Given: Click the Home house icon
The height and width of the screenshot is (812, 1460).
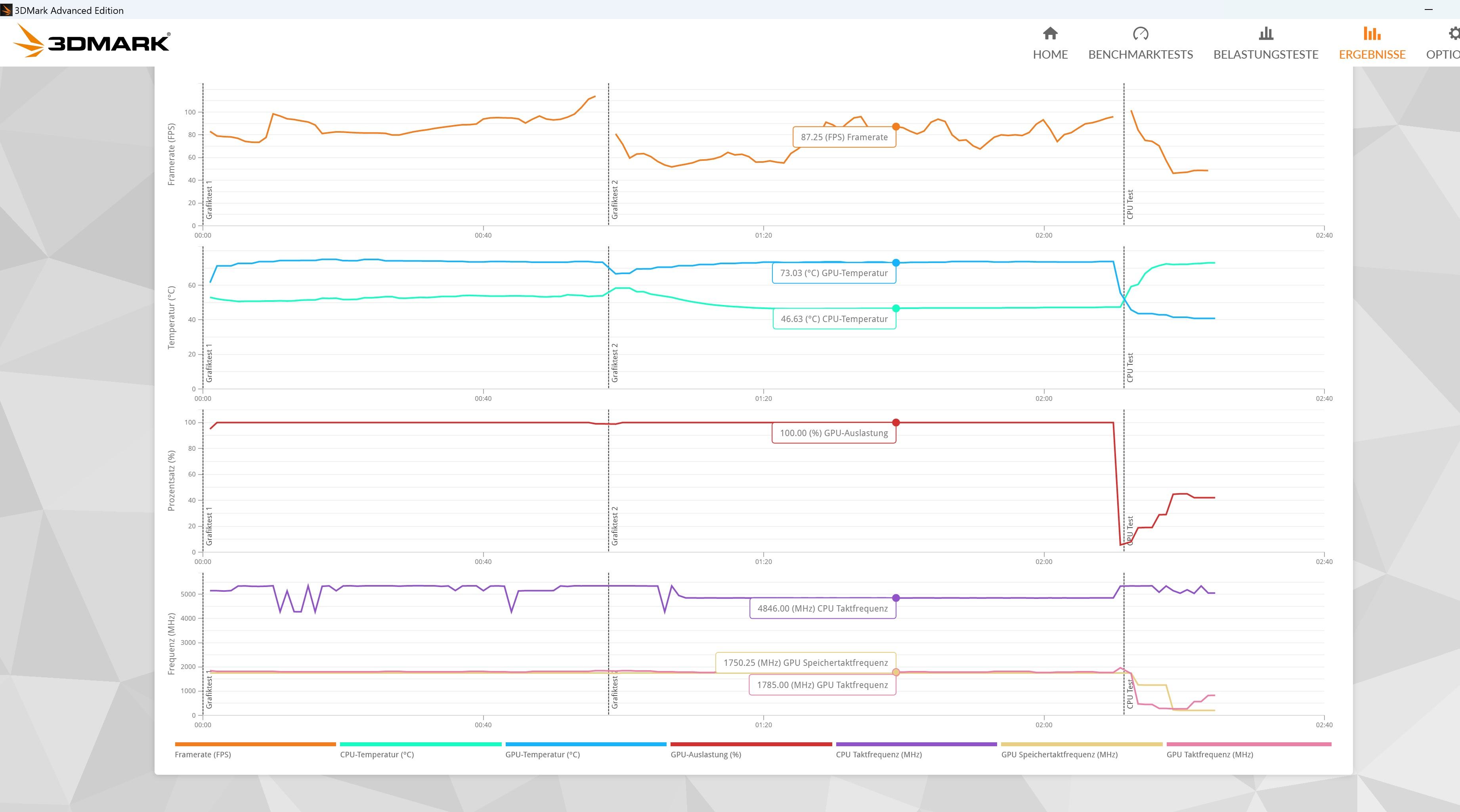Looking at the screenshot, I should coord(1050,33).
